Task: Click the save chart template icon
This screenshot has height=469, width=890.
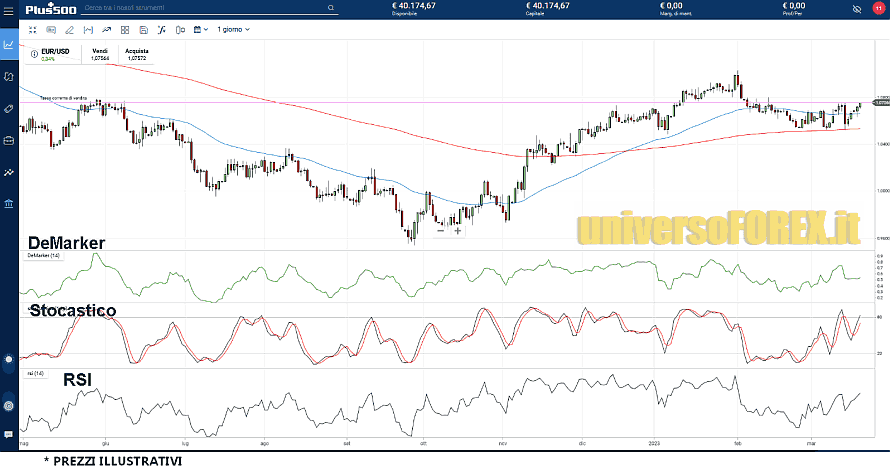Action: pyautogui.click(x=145, y=30)
